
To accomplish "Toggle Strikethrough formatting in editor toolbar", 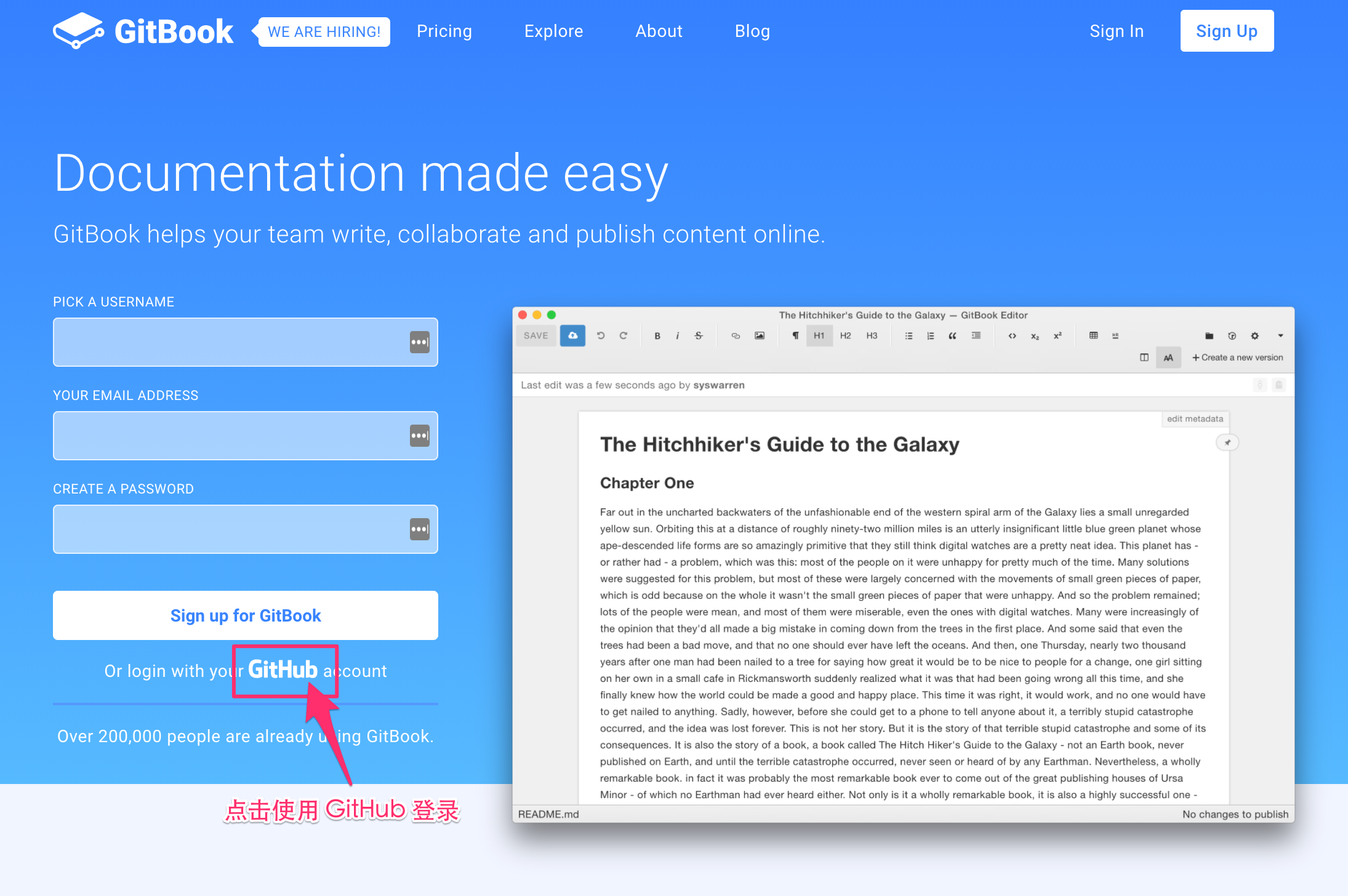I will (x=699, y=336).
